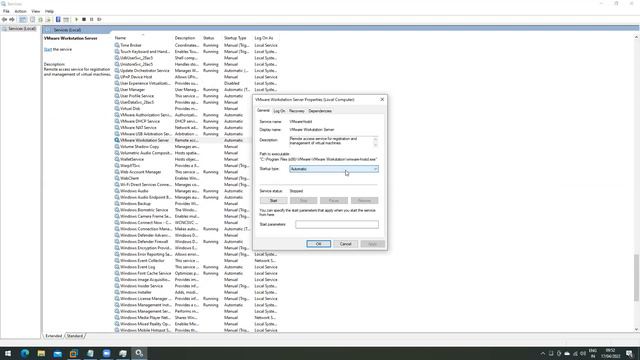Open the notification center icon

[629, 353]
